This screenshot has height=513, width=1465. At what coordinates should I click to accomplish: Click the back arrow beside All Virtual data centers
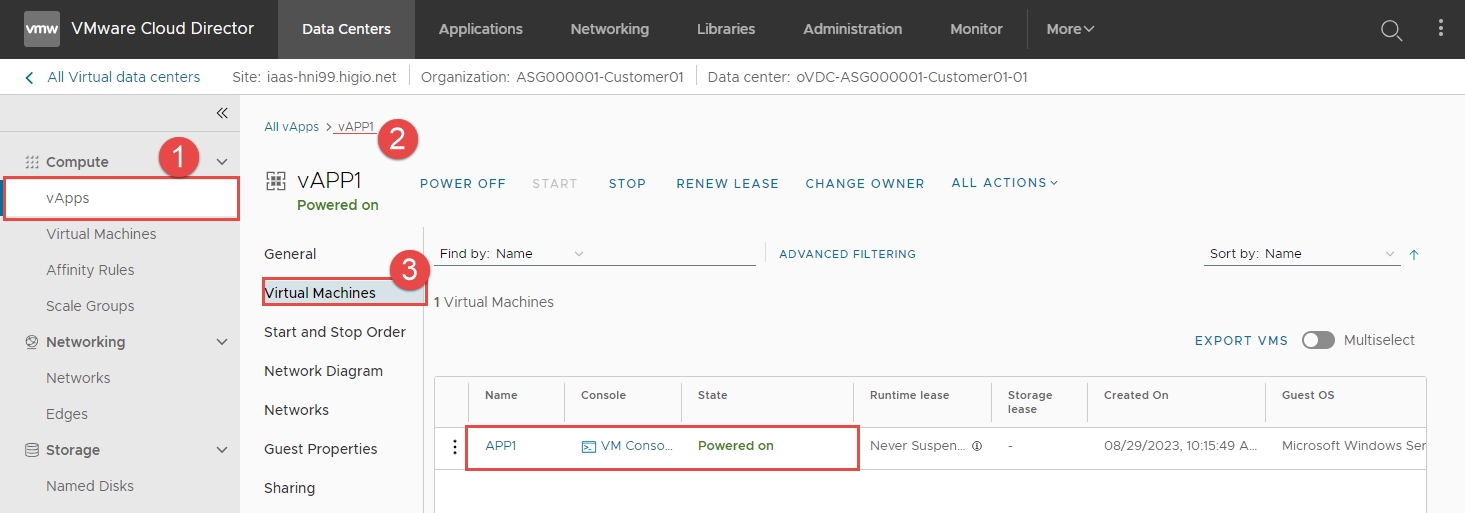coord(29,77)
